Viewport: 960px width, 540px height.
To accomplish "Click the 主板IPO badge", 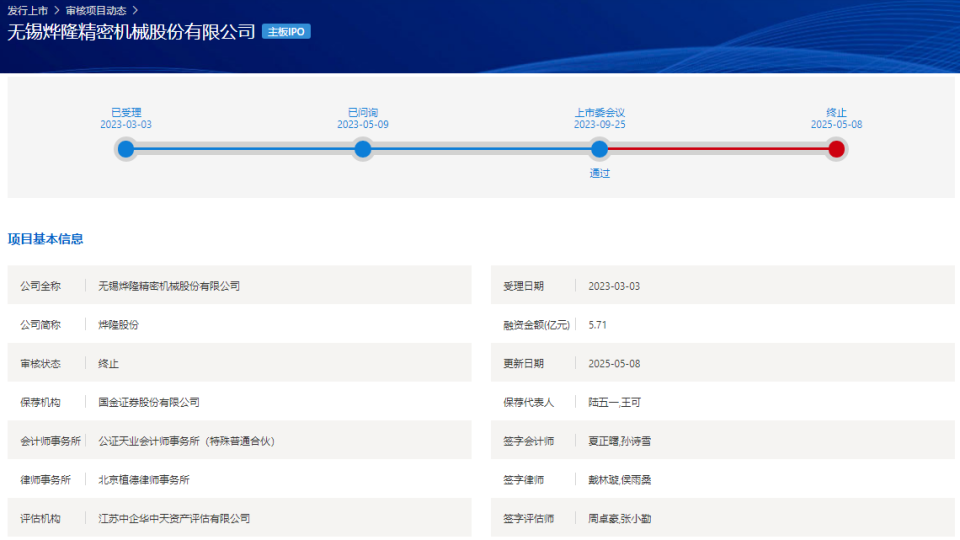I will 286,32.
